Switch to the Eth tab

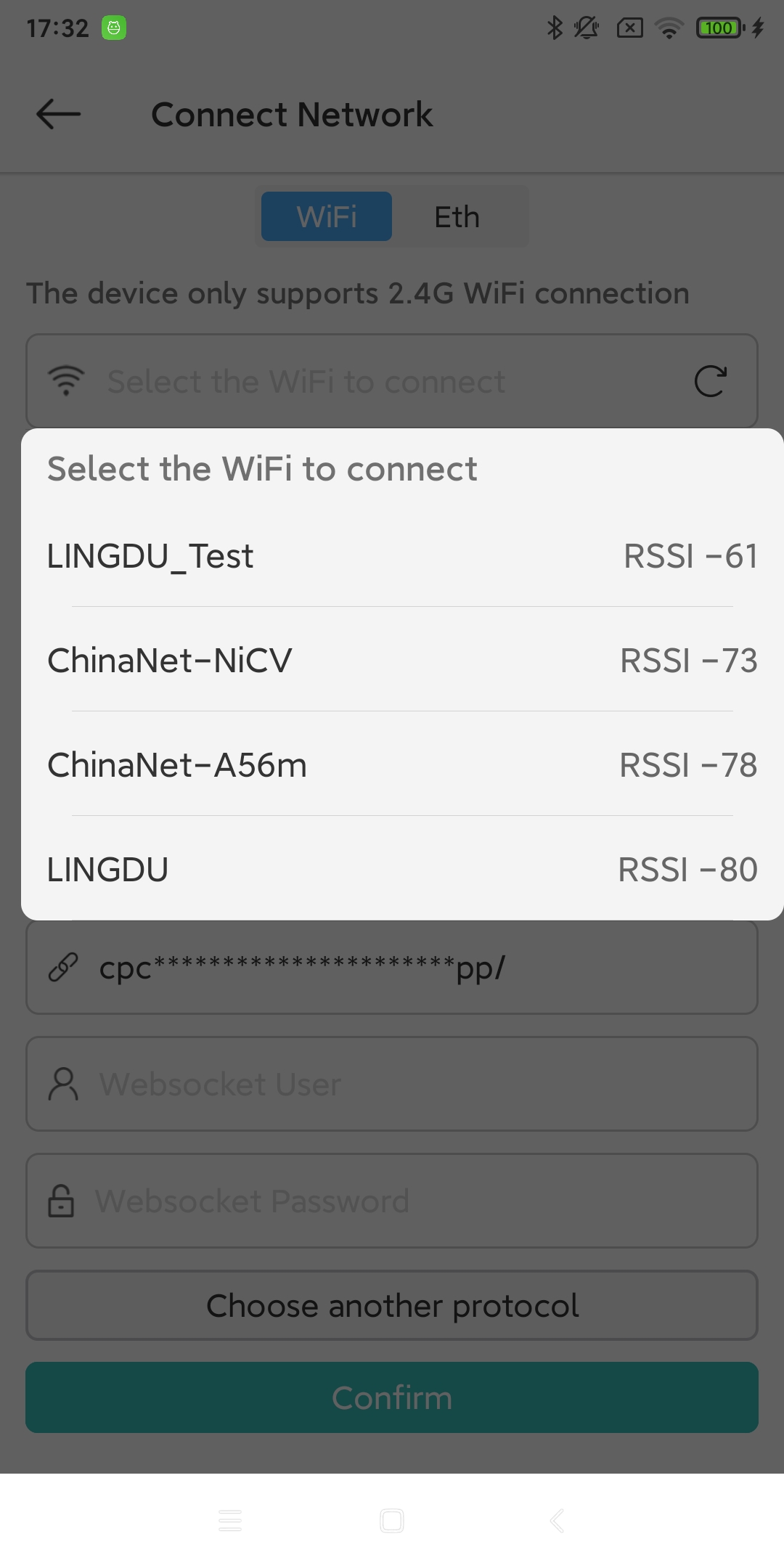[457, 216]
